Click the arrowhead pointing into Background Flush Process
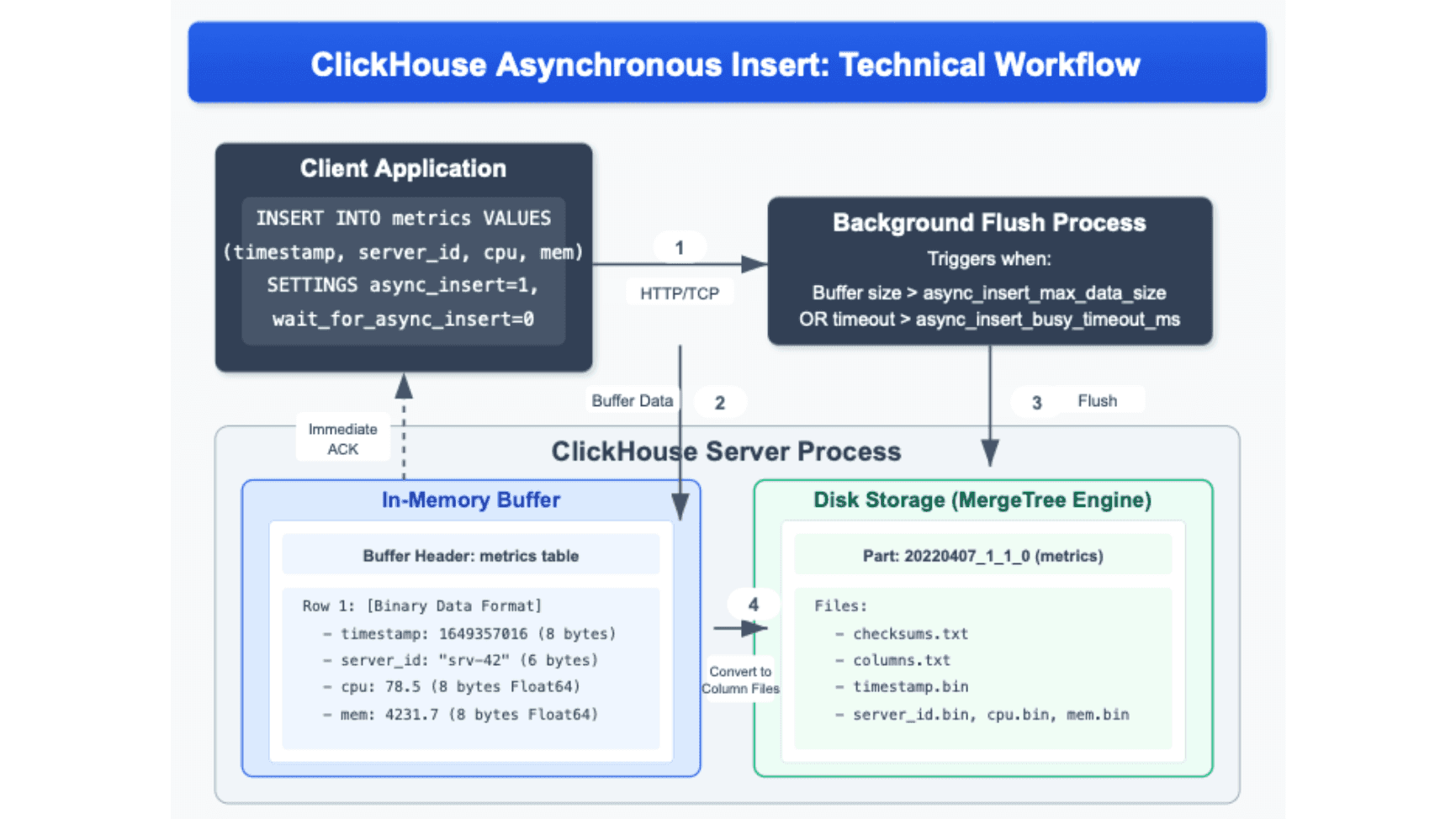The image size is (1456, 819). pyautogui.click(x=754, y=264)
